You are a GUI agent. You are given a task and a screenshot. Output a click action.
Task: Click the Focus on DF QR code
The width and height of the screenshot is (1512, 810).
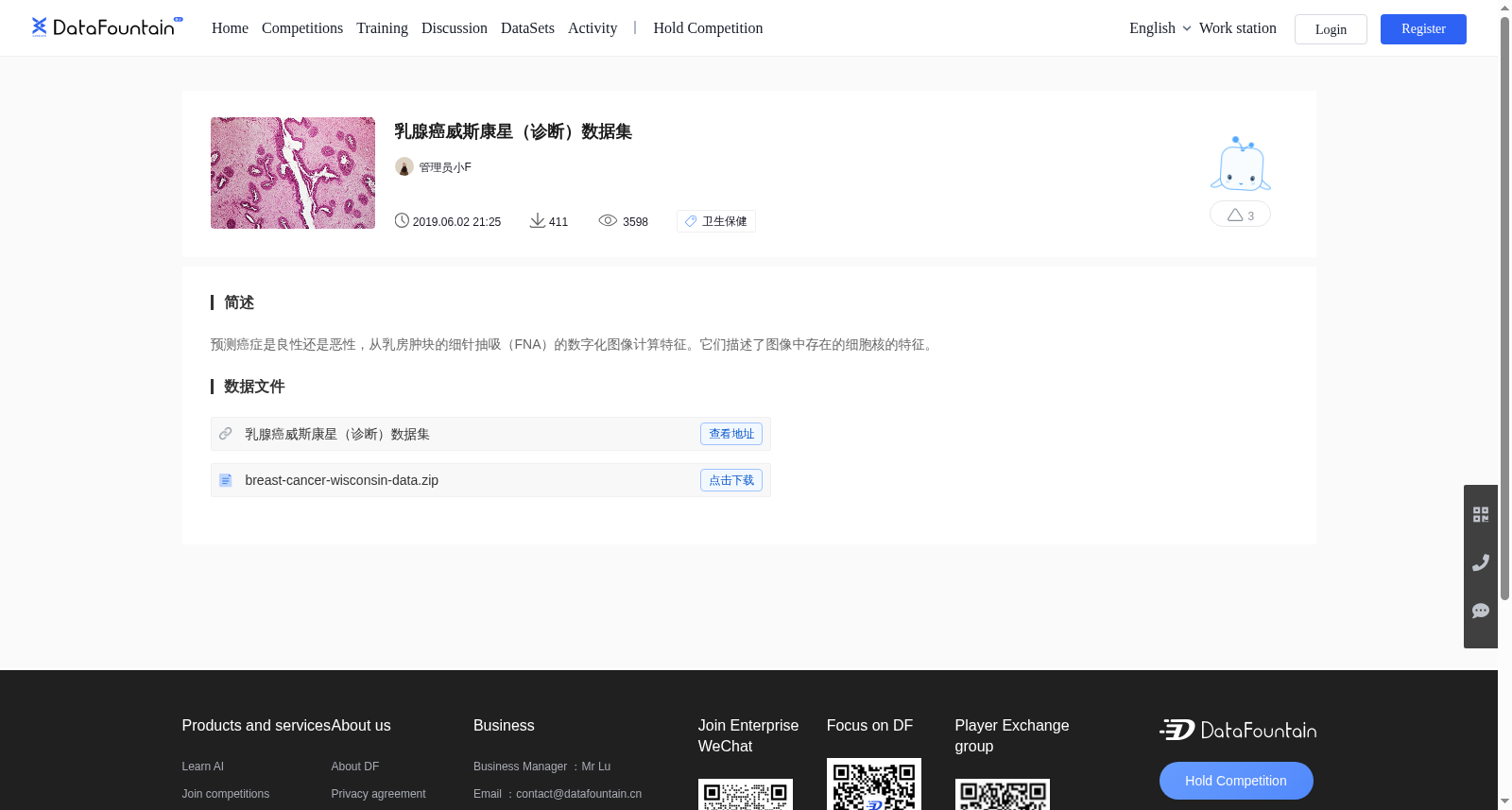874,784
